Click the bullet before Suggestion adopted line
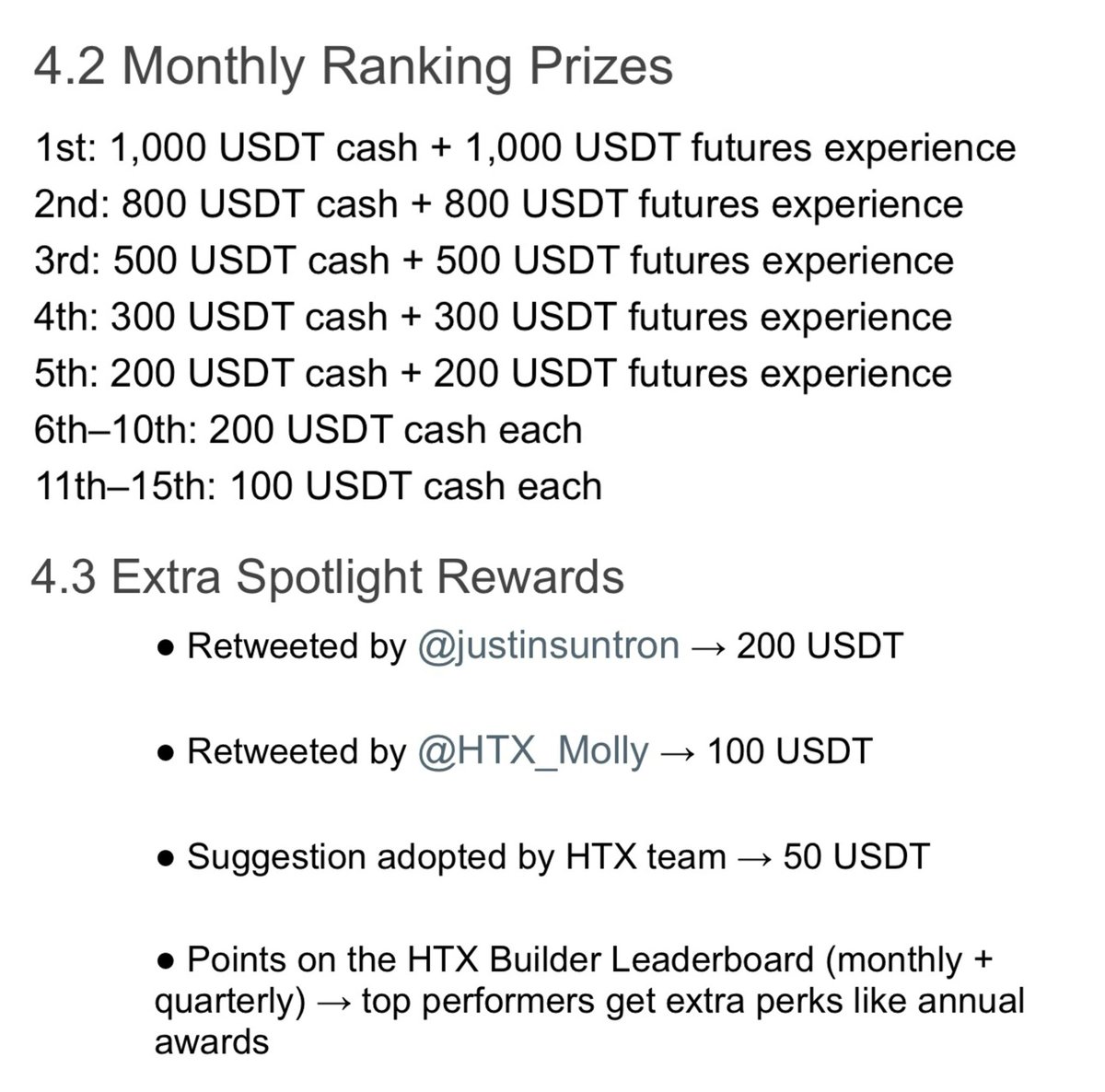The image size is (1105, 1092). (x=166, y=857)
